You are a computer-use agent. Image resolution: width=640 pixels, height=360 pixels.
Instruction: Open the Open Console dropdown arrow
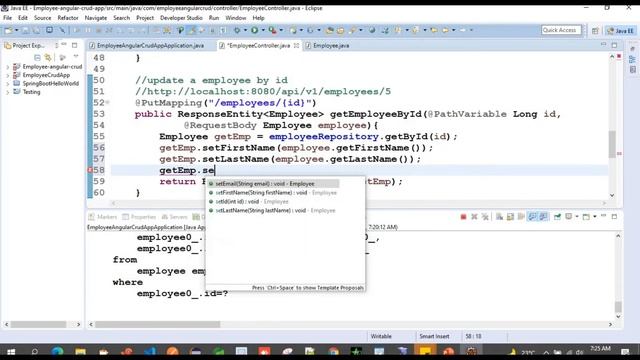click(x=595, y=217)
